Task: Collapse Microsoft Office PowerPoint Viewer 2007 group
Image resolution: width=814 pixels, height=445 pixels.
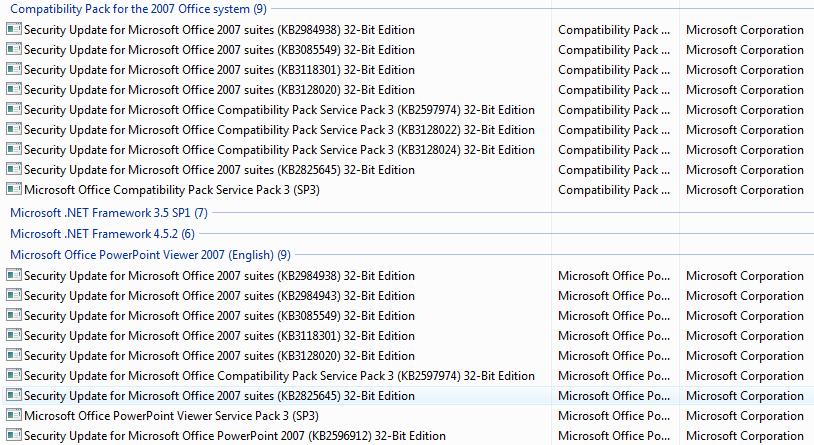Action: point(150,255)
